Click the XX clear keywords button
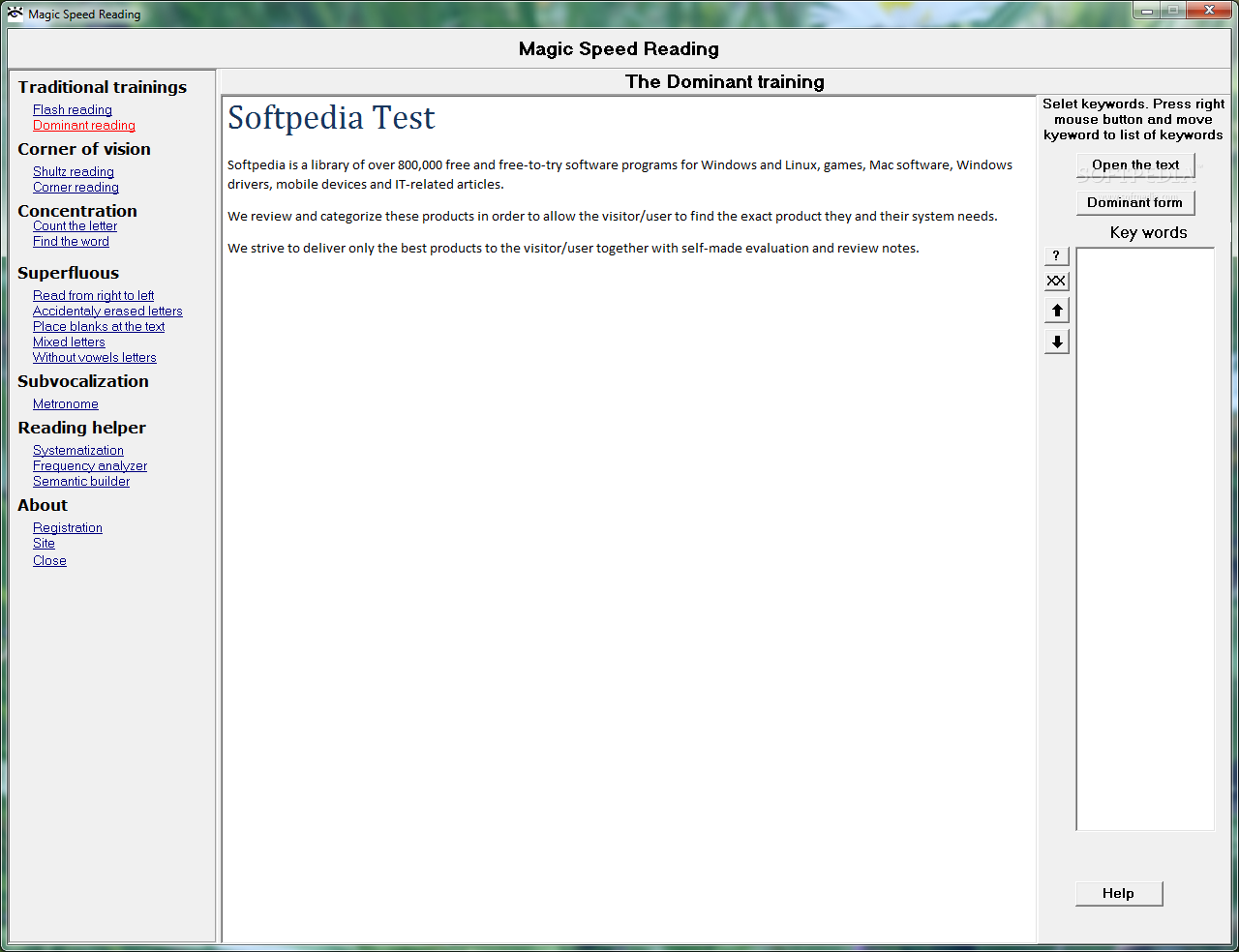Image resolution: width=1239 pixels, height=952 pixels. (x=1056, y=281)
